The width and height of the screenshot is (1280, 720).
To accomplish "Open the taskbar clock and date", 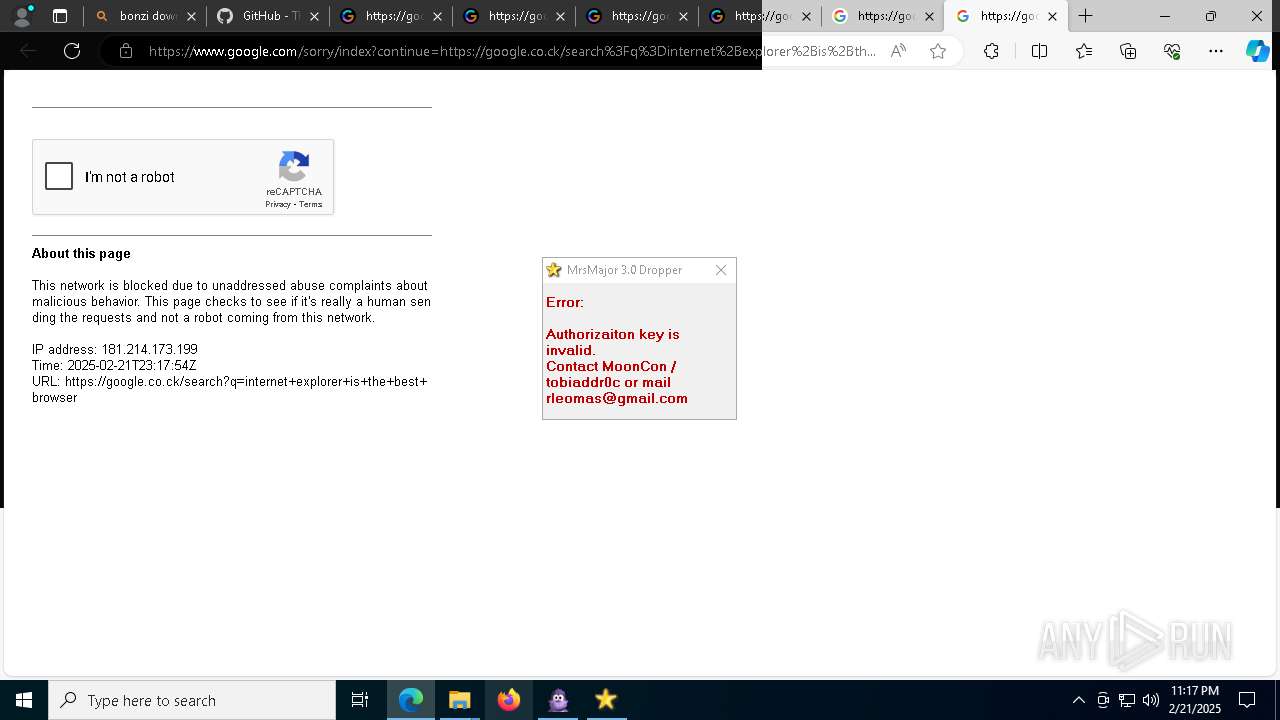I will click(x=1195, y=700).
